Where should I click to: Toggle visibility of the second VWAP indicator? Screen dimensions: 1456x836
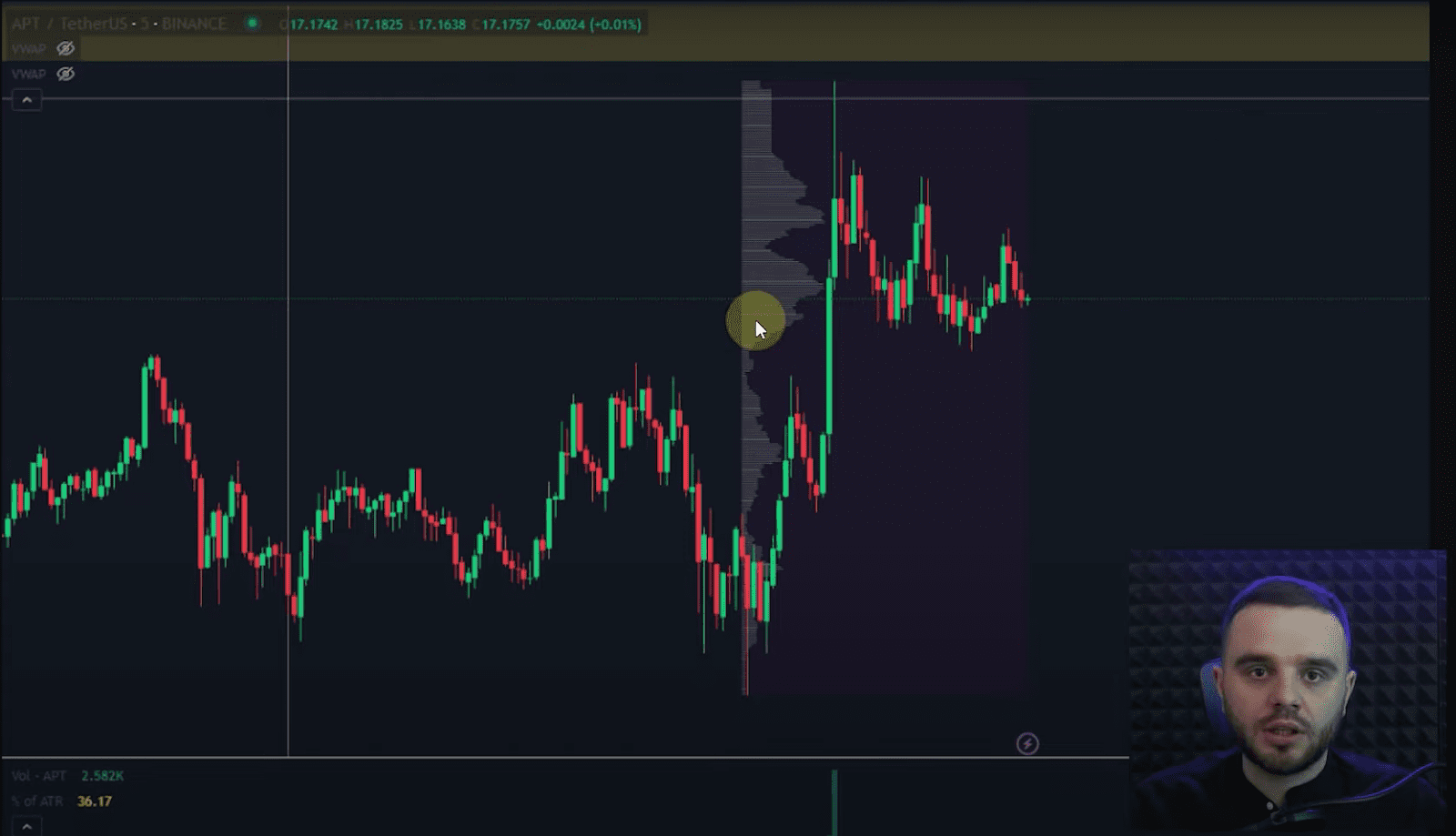point(66,74)
